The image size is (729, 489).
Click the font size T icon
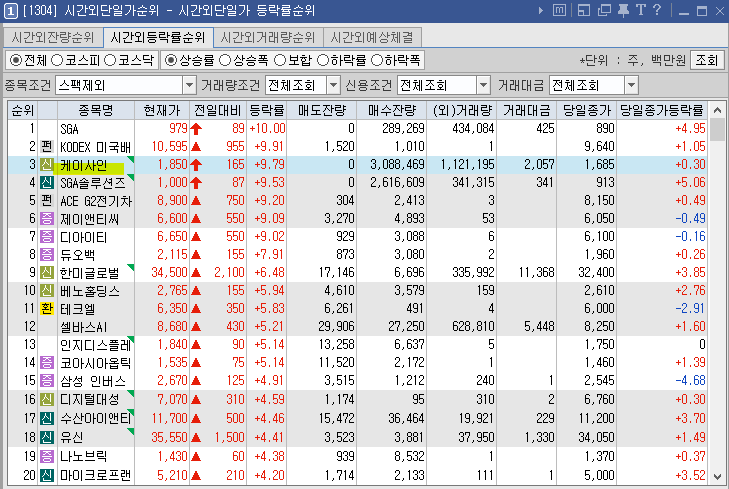641,10
